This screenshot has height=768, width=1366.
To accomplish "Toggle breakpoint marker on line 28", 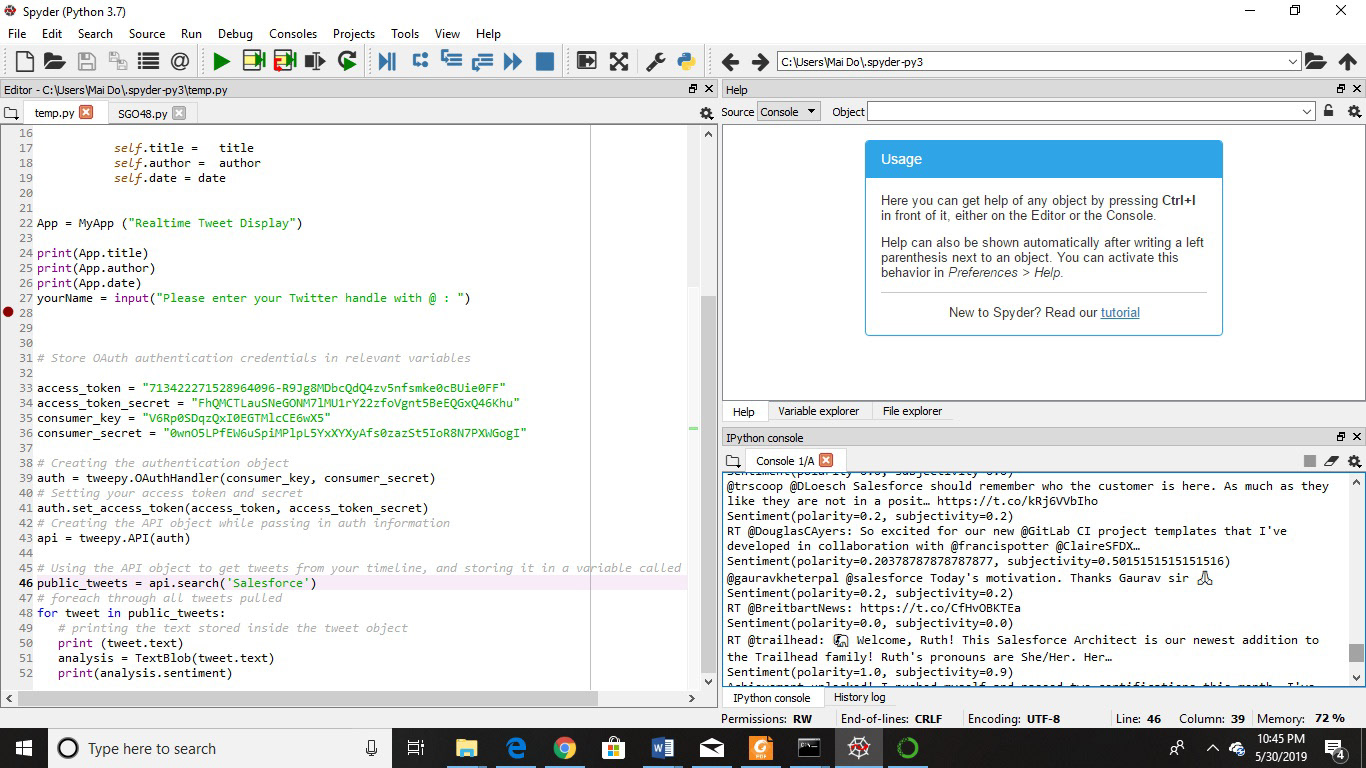I will point(8,313).
